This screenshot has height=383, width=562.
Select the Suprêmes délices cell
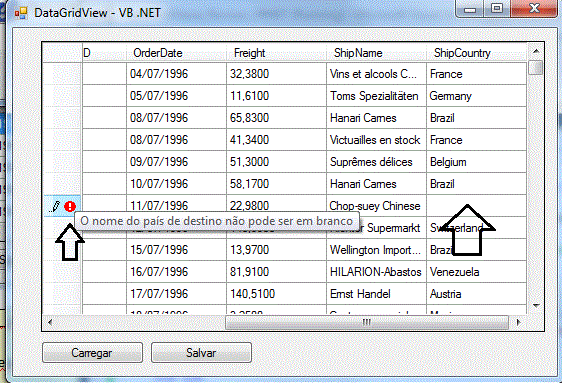[x=376, y=162]
